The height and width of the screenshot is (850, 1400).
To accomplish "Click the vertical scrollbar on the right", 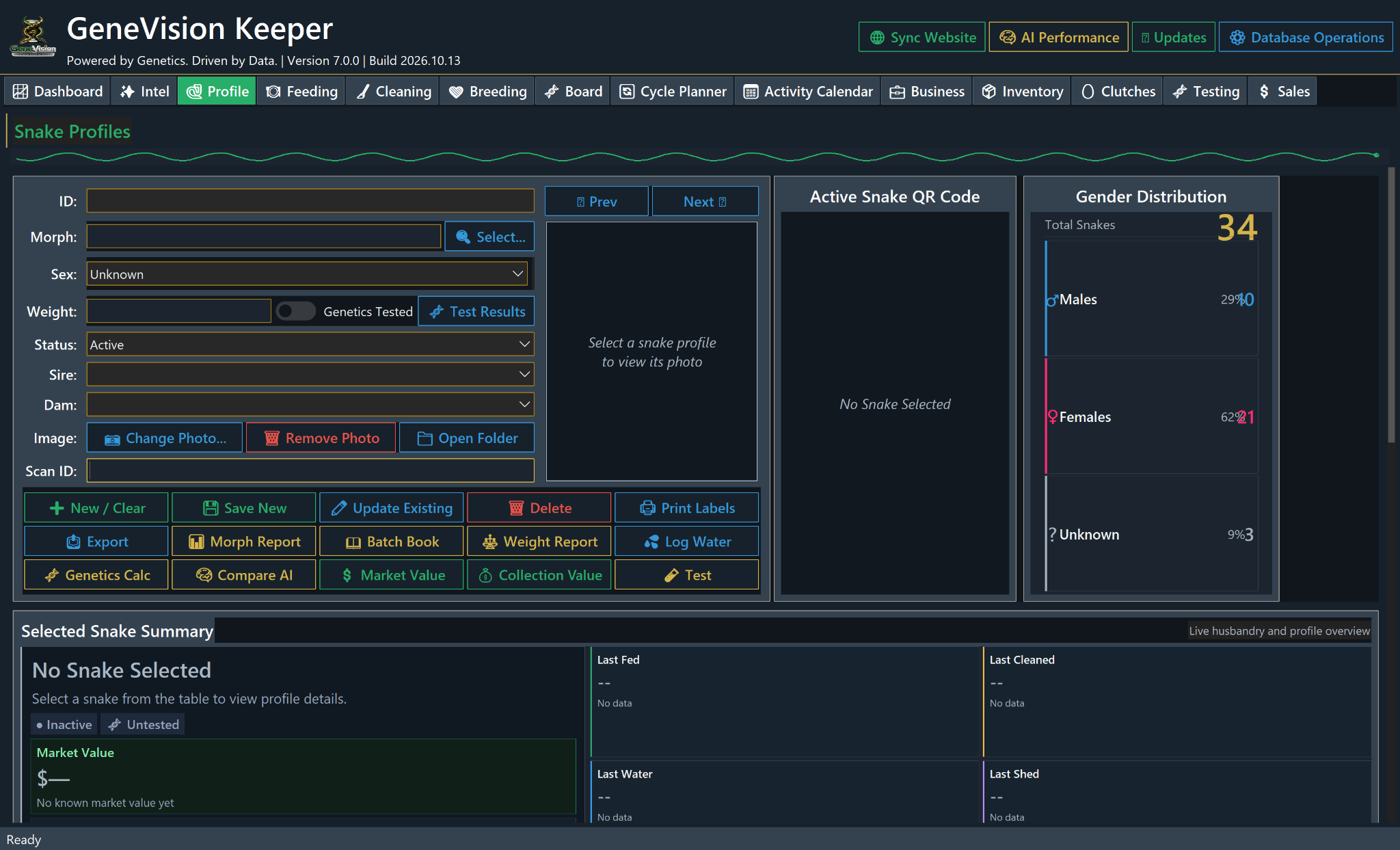I will coord(1391,304).
